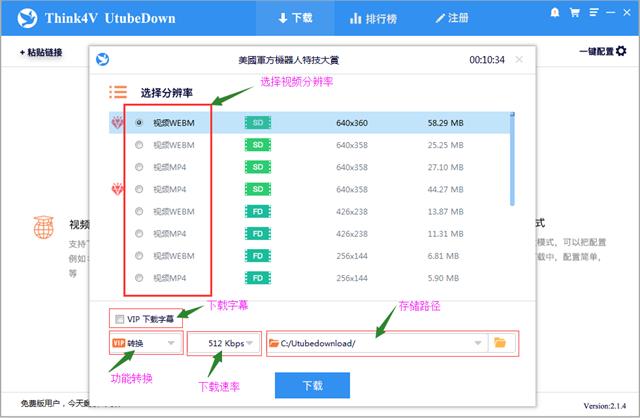Viewport: 640px width, 418px height.
Task: Click SD badge on 58.29 MB row
Action: click(x=258, y=122)
